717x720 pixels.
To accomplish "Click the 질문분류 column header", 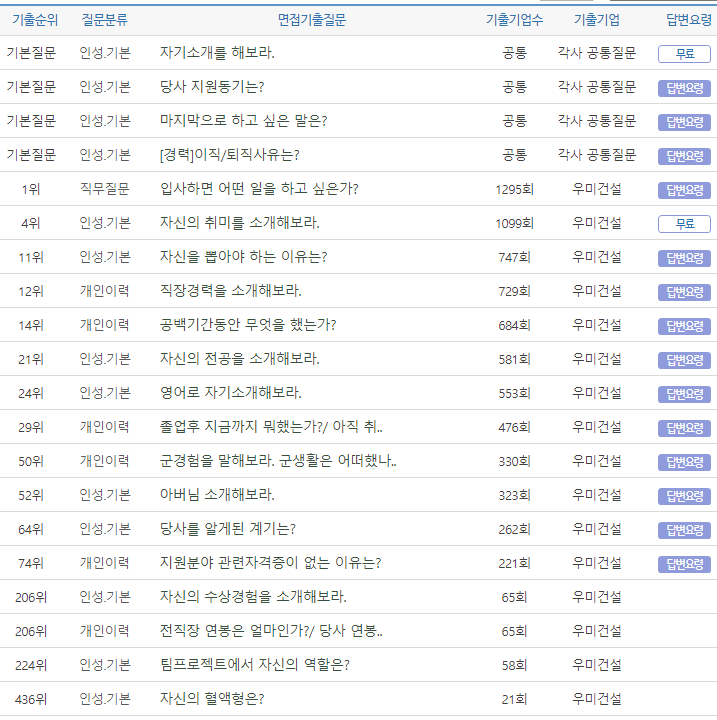I will (x=104, y=20).
